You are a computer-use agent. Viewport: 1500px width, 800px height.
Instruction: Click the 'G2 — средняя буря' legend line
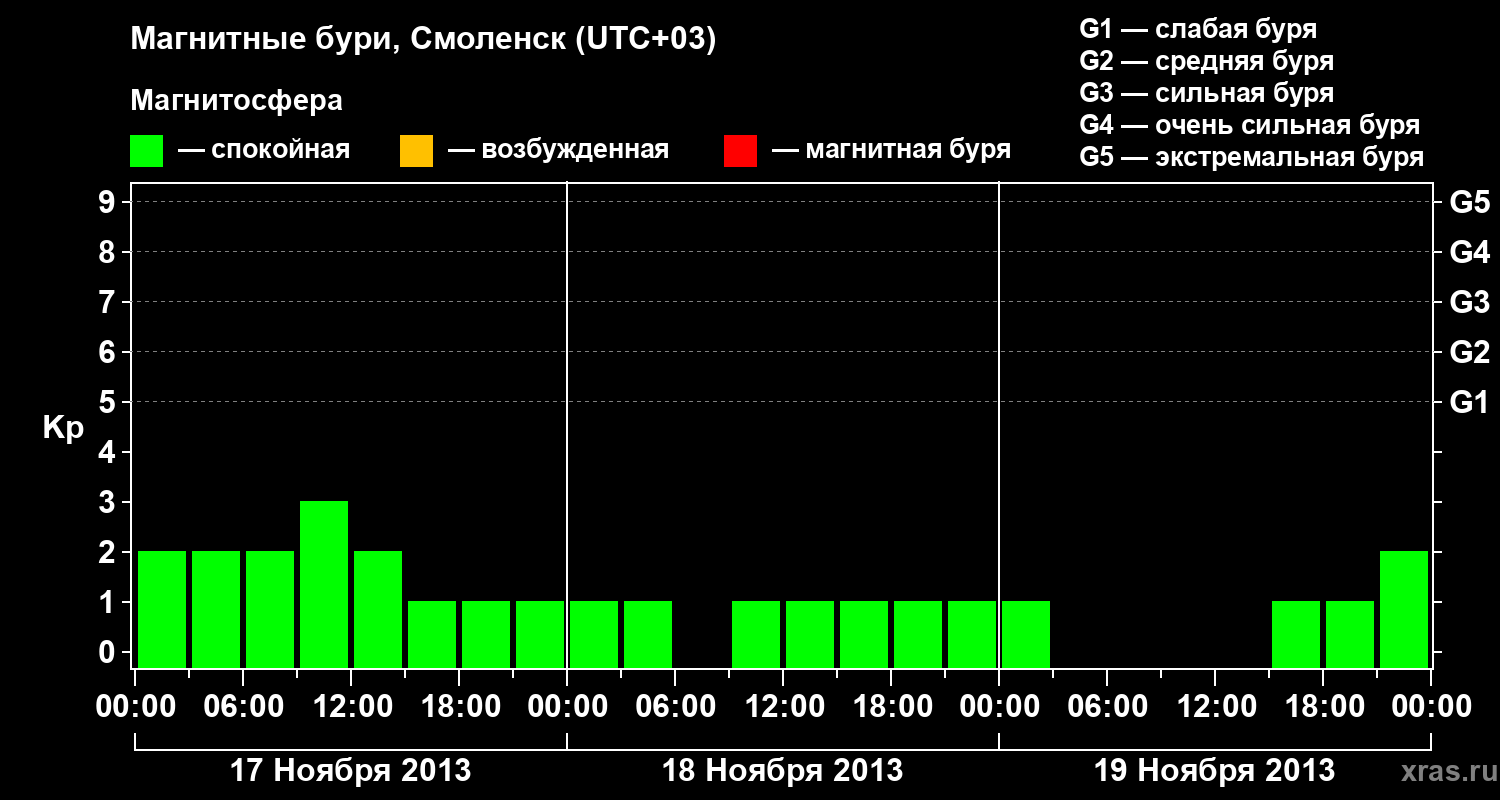point(1206,61)
